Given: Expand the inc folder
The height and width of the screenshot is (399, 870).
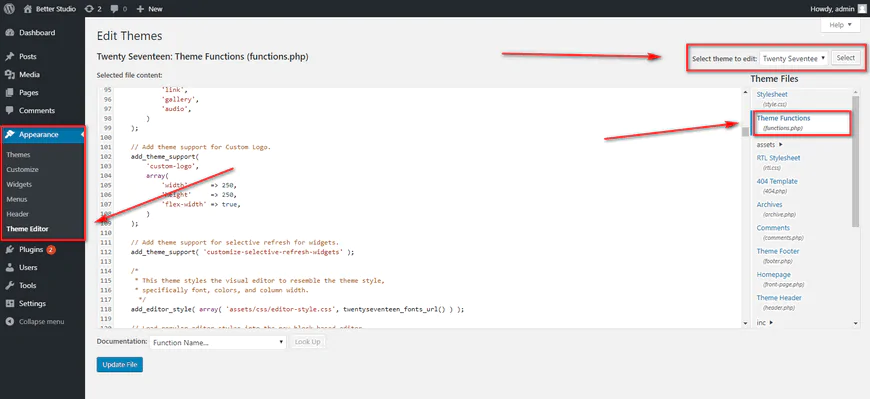Looking at the screenshot, I should click(x=765, y=322).
